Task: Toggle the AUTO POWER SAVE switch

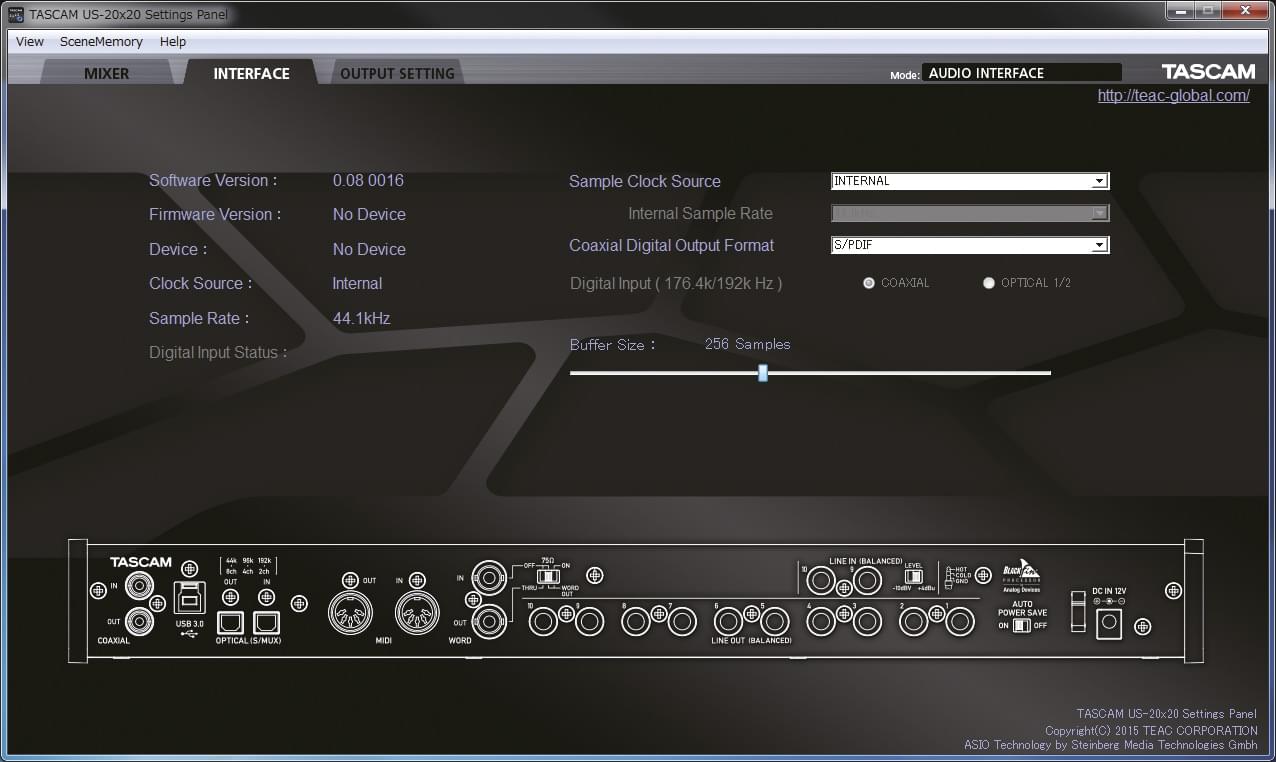Action: click(x=1021, y=625)
